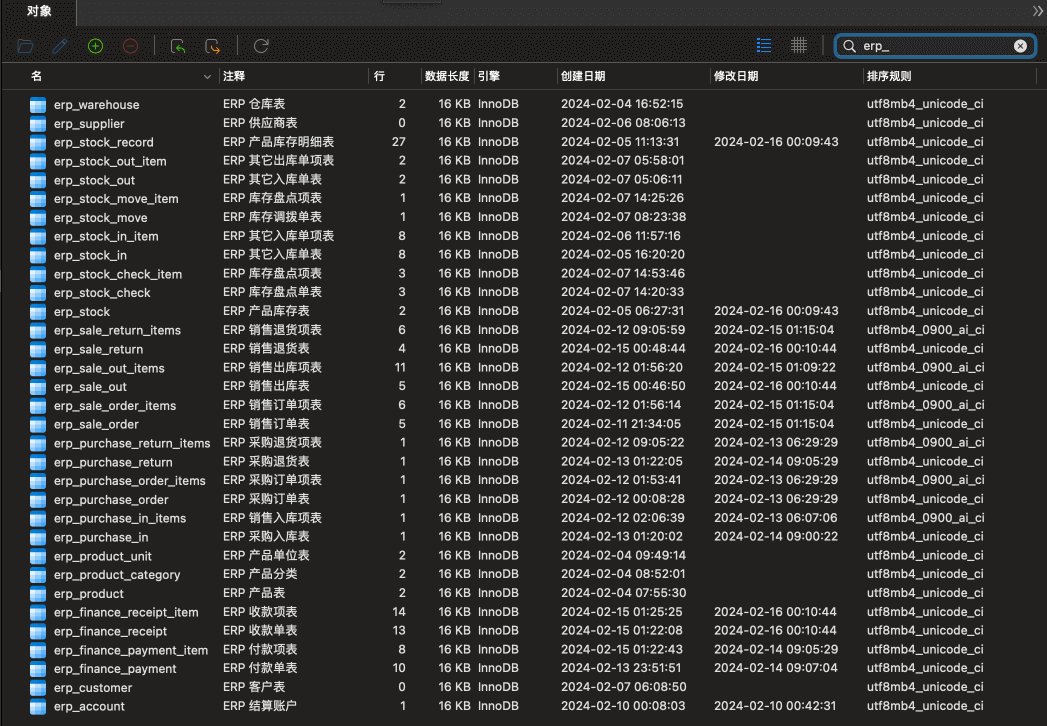The width and height of the screenshot is (1047, 726).
Task: Open the sort dropdown on the 名 column
Action: click(207, 76)
